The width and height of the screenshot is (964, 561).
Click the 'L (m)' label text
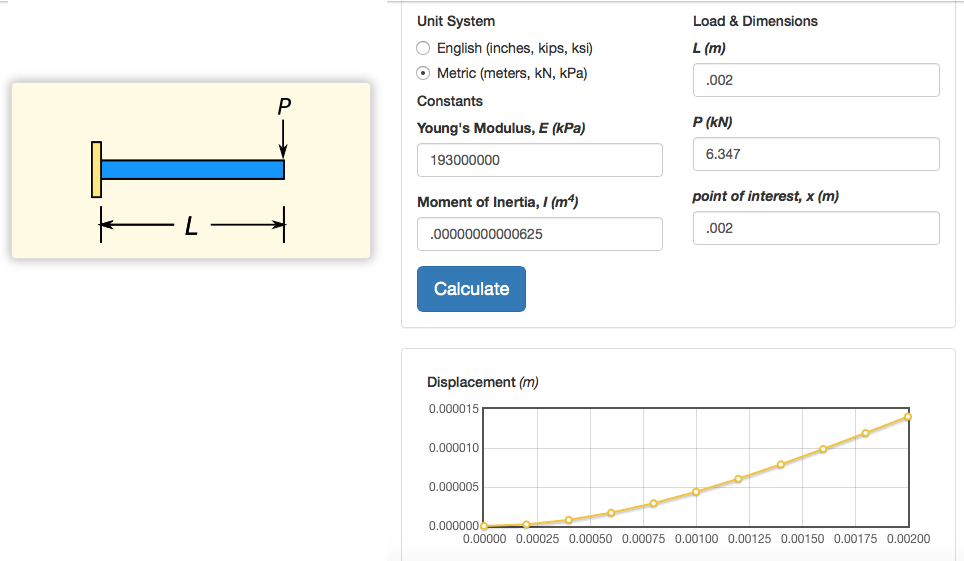[x=709, y=48]
